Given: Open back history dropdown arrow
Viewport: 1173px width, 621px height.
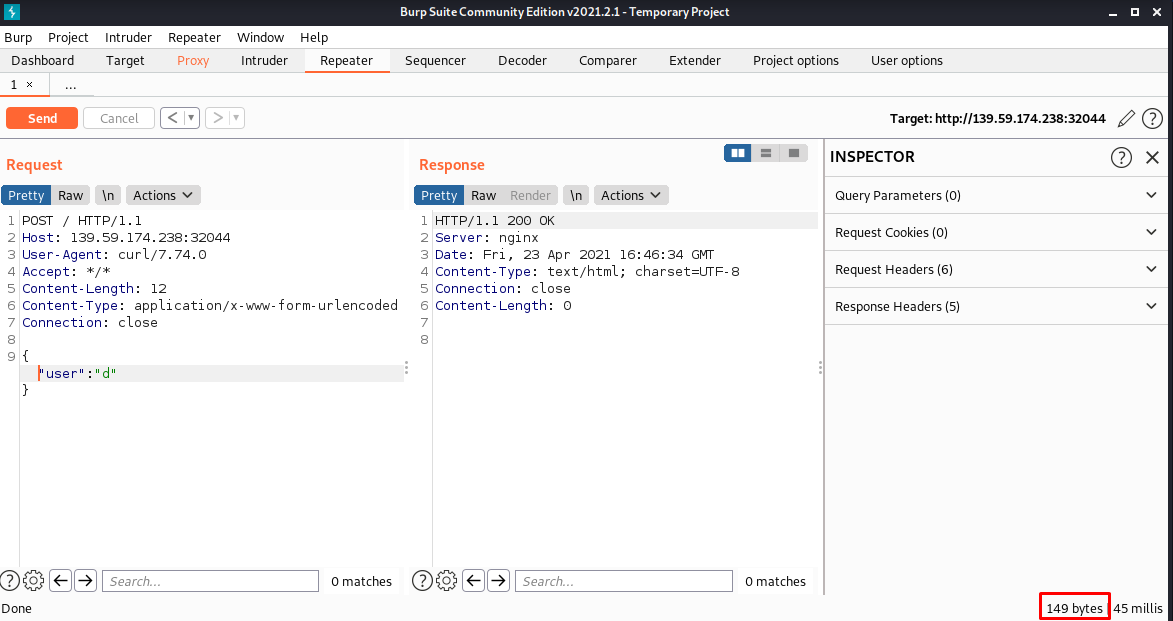Looking at the screenshot, I should (192, 118).
